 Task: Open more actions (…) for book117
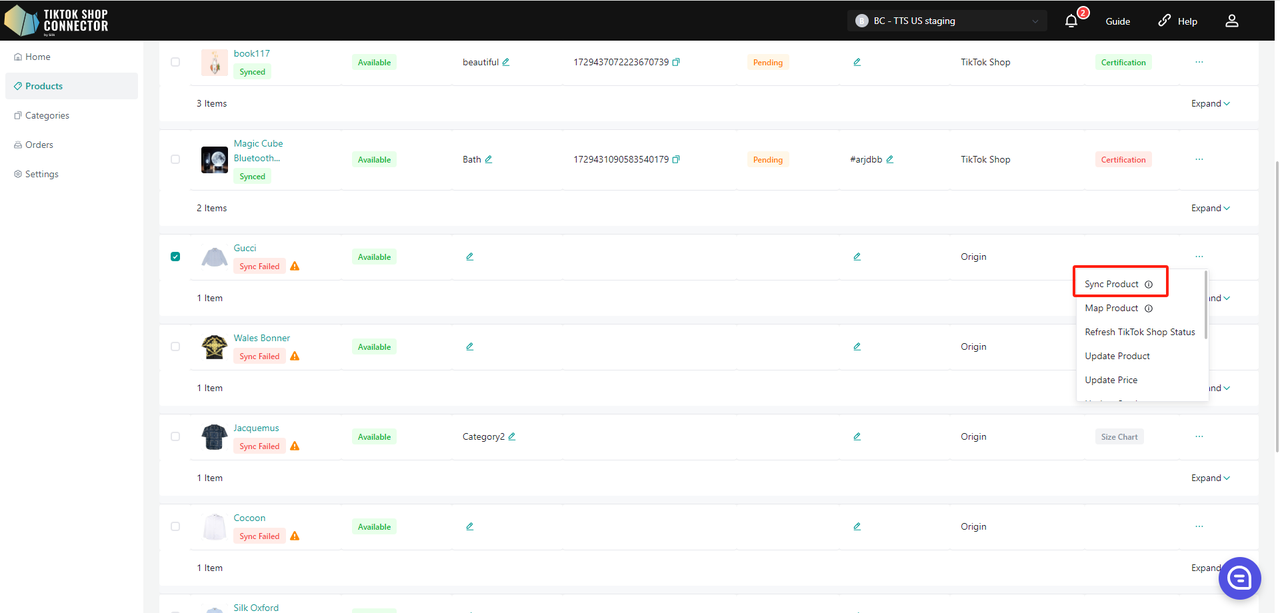1199,62
